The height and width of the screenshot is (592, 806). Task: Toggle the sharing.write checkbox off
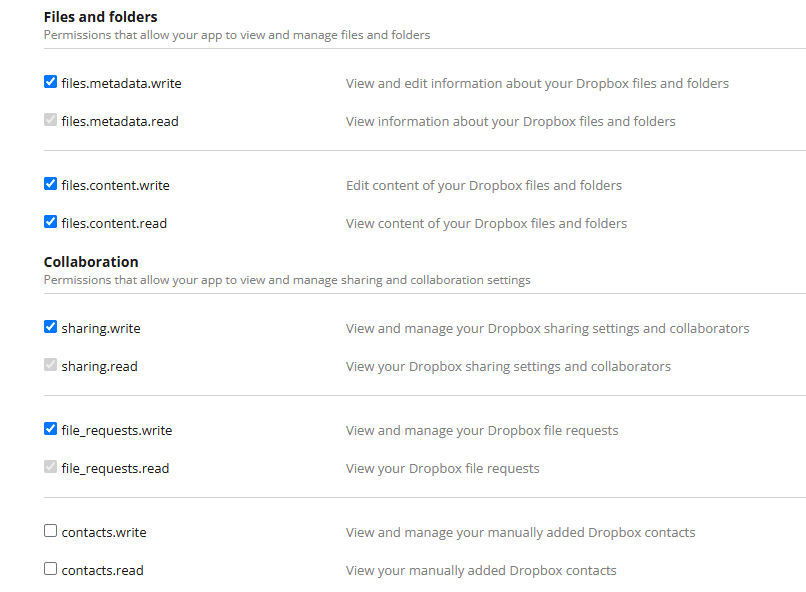(x=51, y=327)
